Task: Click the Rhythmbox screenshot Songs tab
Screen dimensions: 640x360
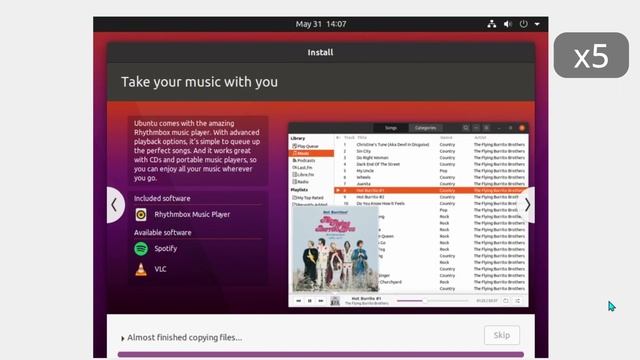Action: click(x=391, y=128)
